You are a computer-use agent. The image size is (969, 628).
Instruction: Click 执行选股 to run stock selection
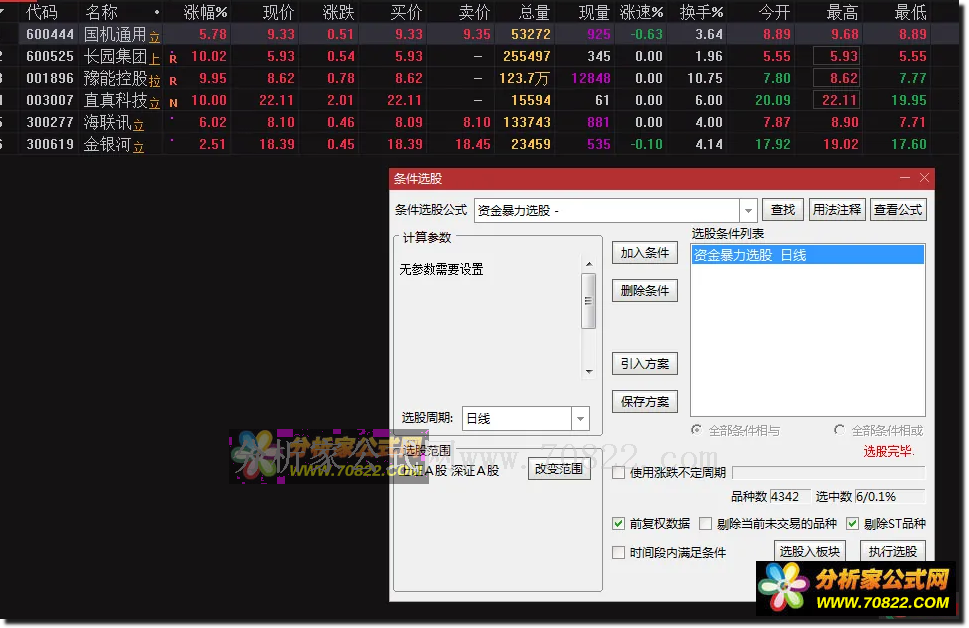892,551
